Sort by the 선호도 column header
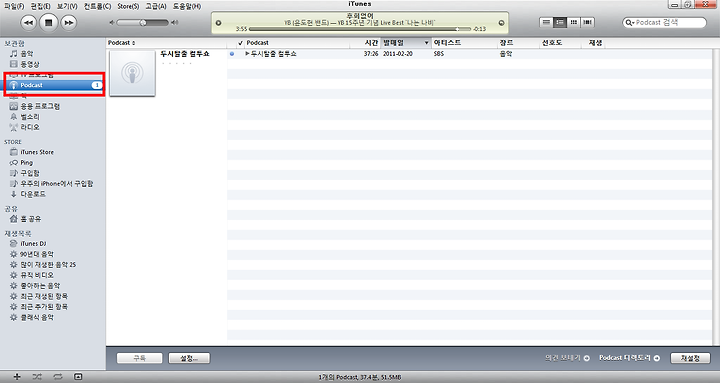Viewport: 720px width, 383px height. point(551,43)
